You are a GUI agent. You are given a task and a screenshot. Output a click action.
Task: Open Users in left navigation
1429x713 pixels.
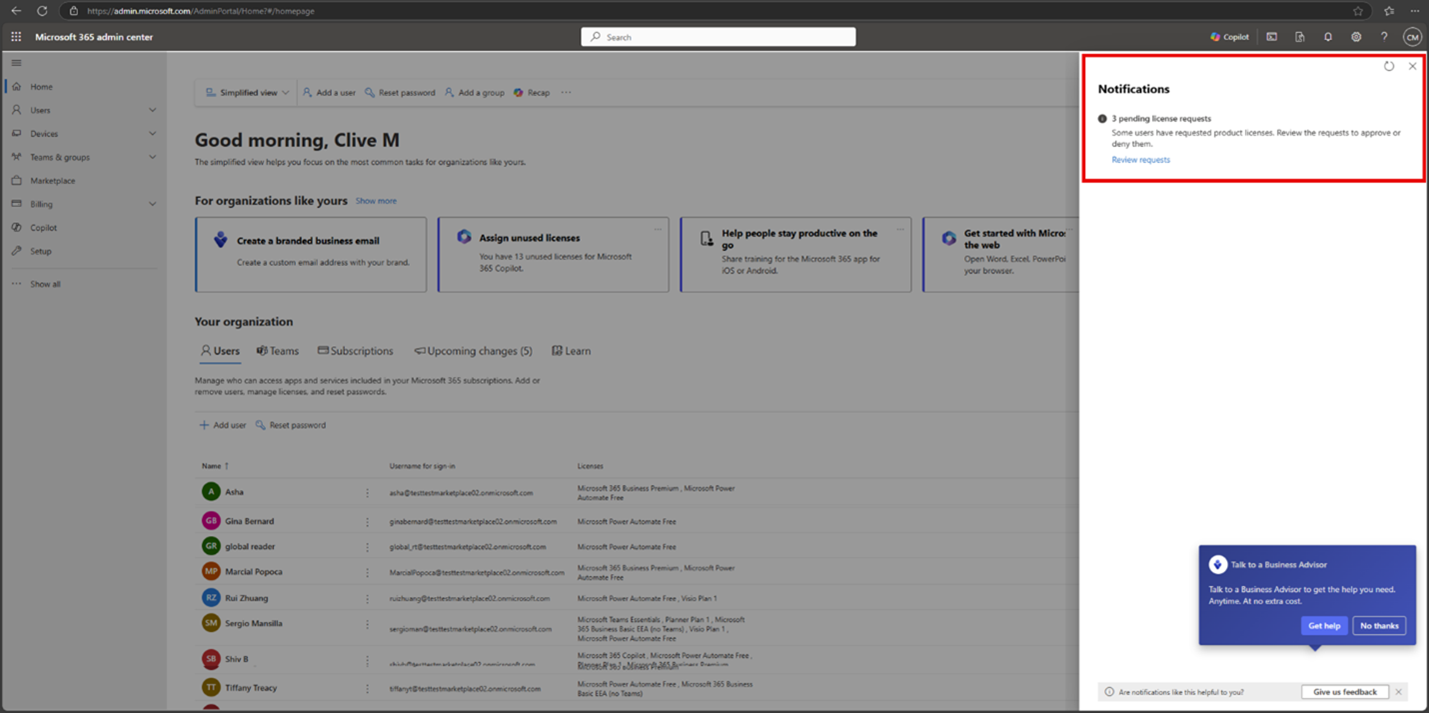tap(40, 110)
